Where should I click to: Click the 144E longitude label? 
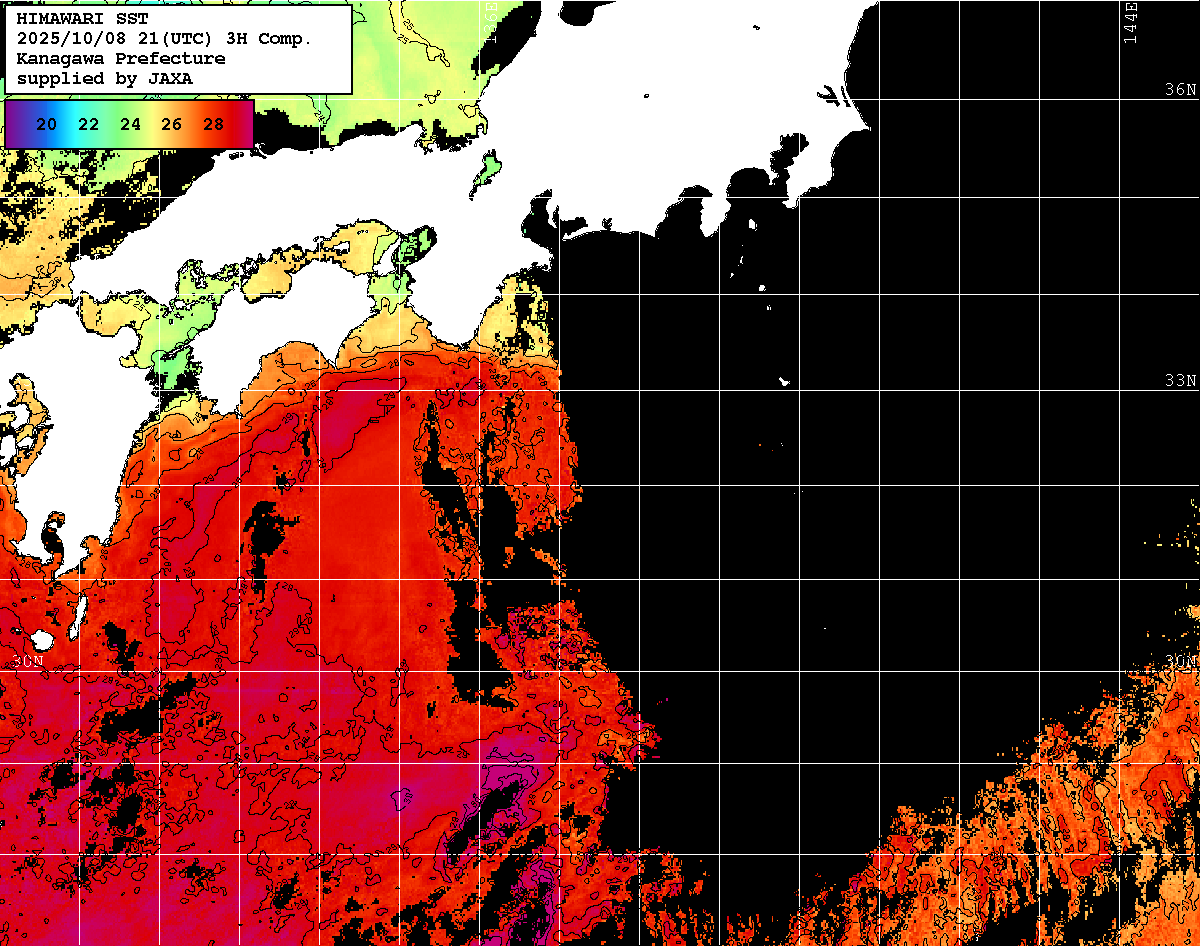pyautogui.click(x=1130, y=22)
